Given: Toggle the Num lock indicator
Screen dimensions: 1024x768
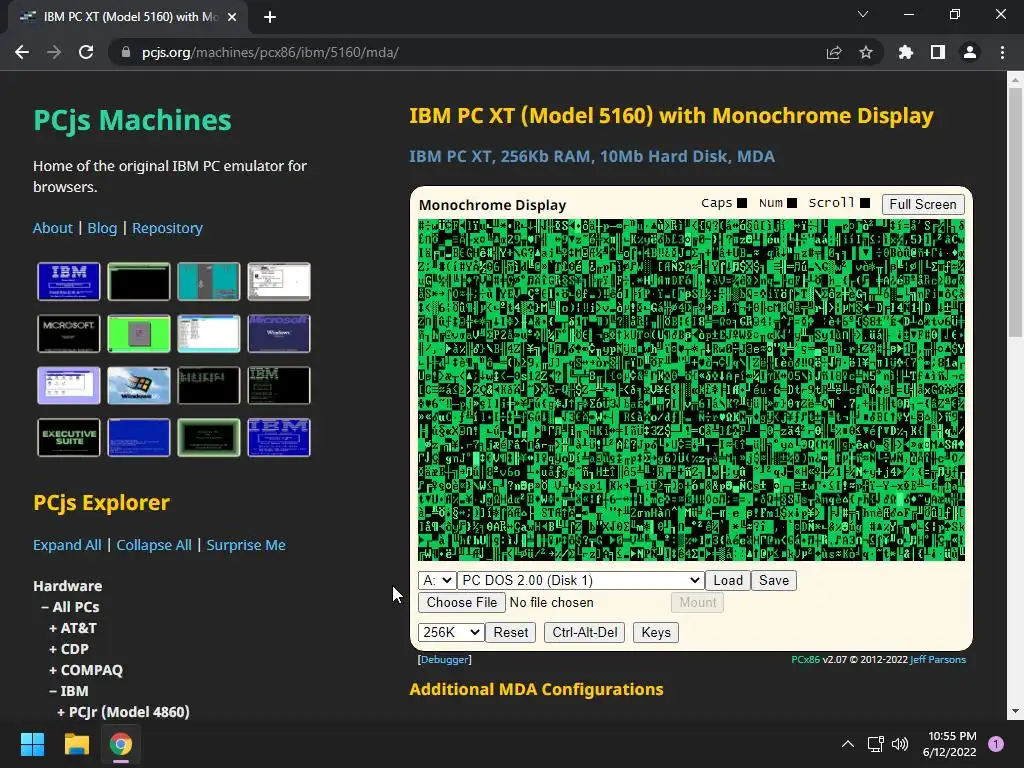Looking at the screenshot, I should tap(792, 203).
